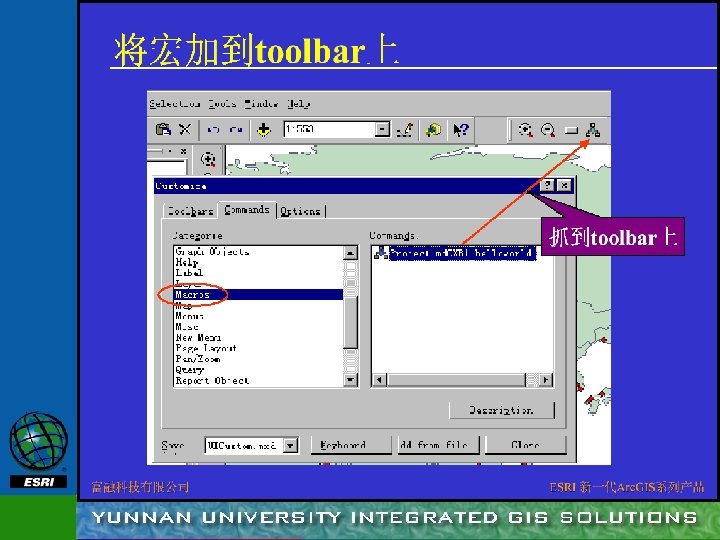Viewport: 720px width, 540px height.
Task: Select the Project macro command entry
Action: pyautogui.click(x=462, y=253)
